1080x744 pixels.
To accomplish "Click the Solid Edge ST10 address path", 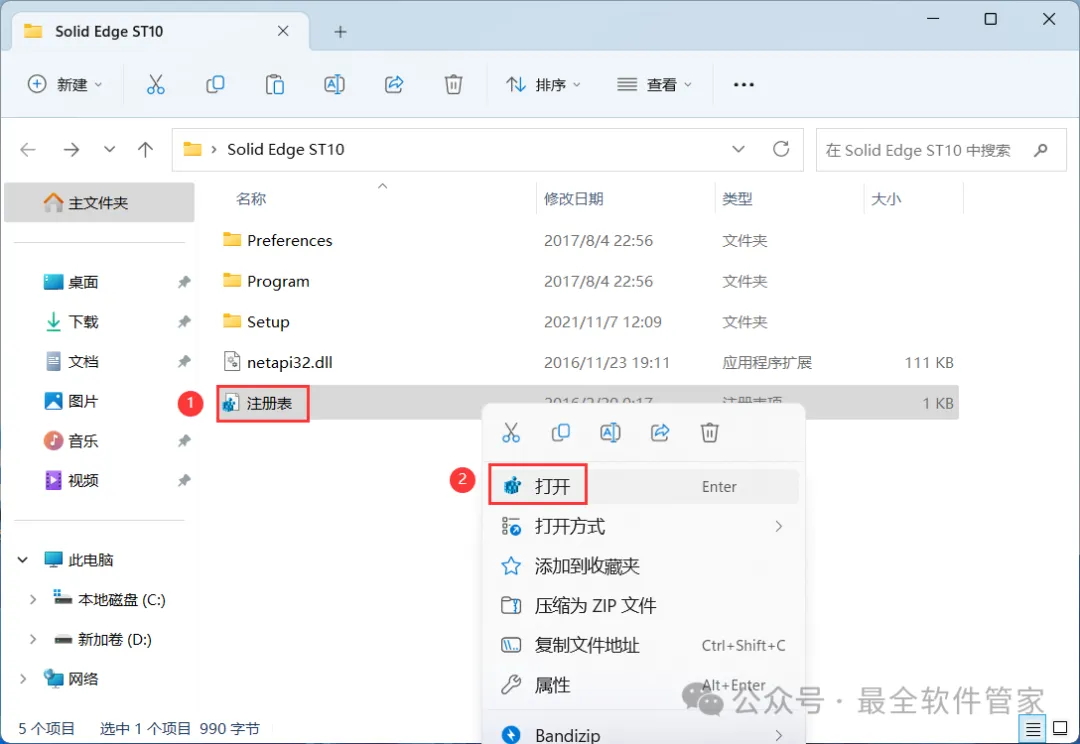I will [286, 149].
